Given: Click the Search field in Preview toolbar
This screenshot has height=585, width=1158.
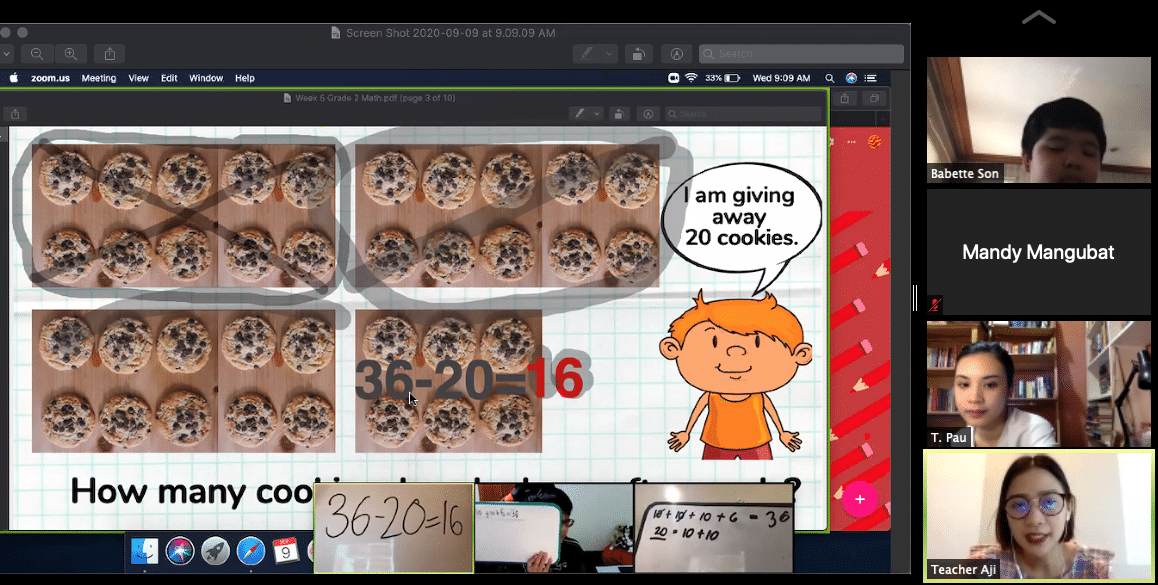Looking at the screenshot, I should pos(801,54).
